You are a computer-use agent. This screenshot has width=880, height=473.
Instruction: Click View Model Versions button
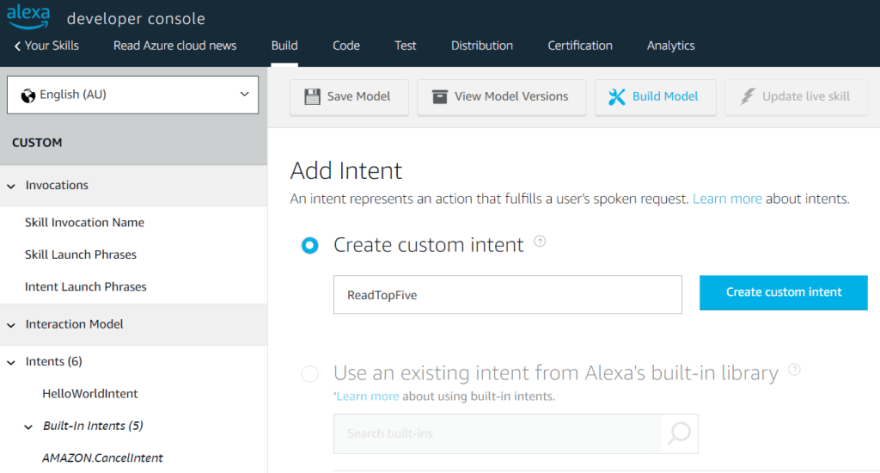click(501, 97)
